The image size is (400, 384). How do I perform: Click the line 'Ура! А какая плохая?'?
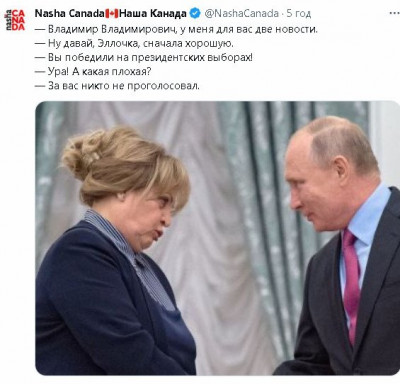tap(93, 72)
